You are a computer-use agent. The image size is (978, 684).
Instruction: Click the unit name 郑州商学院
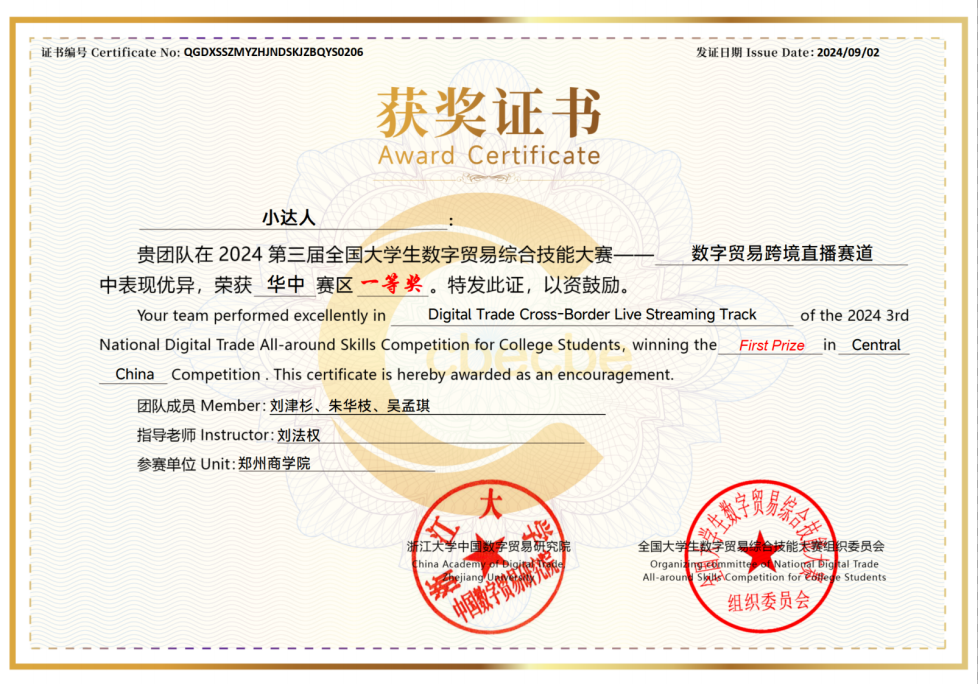coord(274,464)
